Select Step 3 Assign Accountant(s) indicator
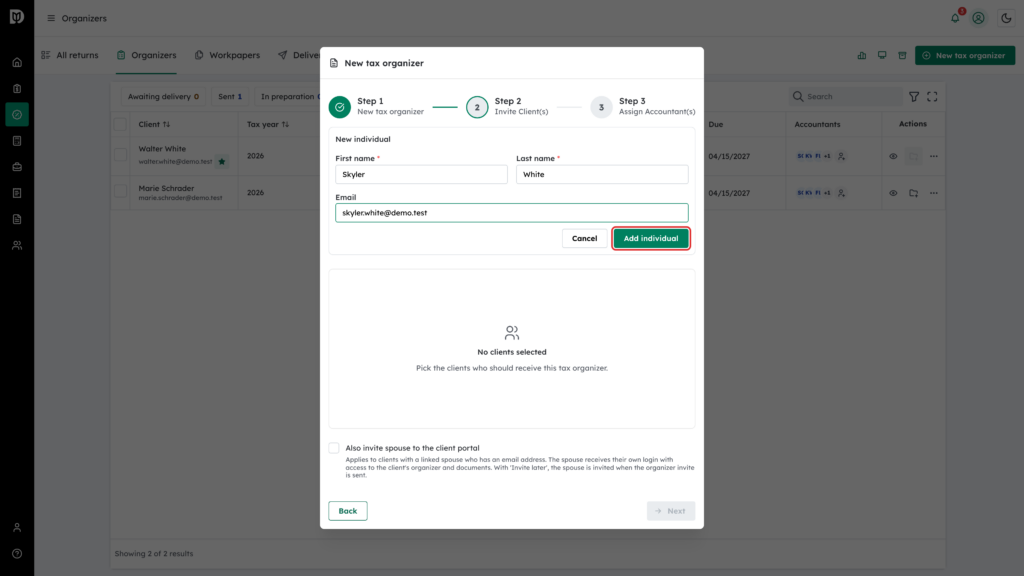The height and width of the screenshot is (576, 1024). click(601, 107)
